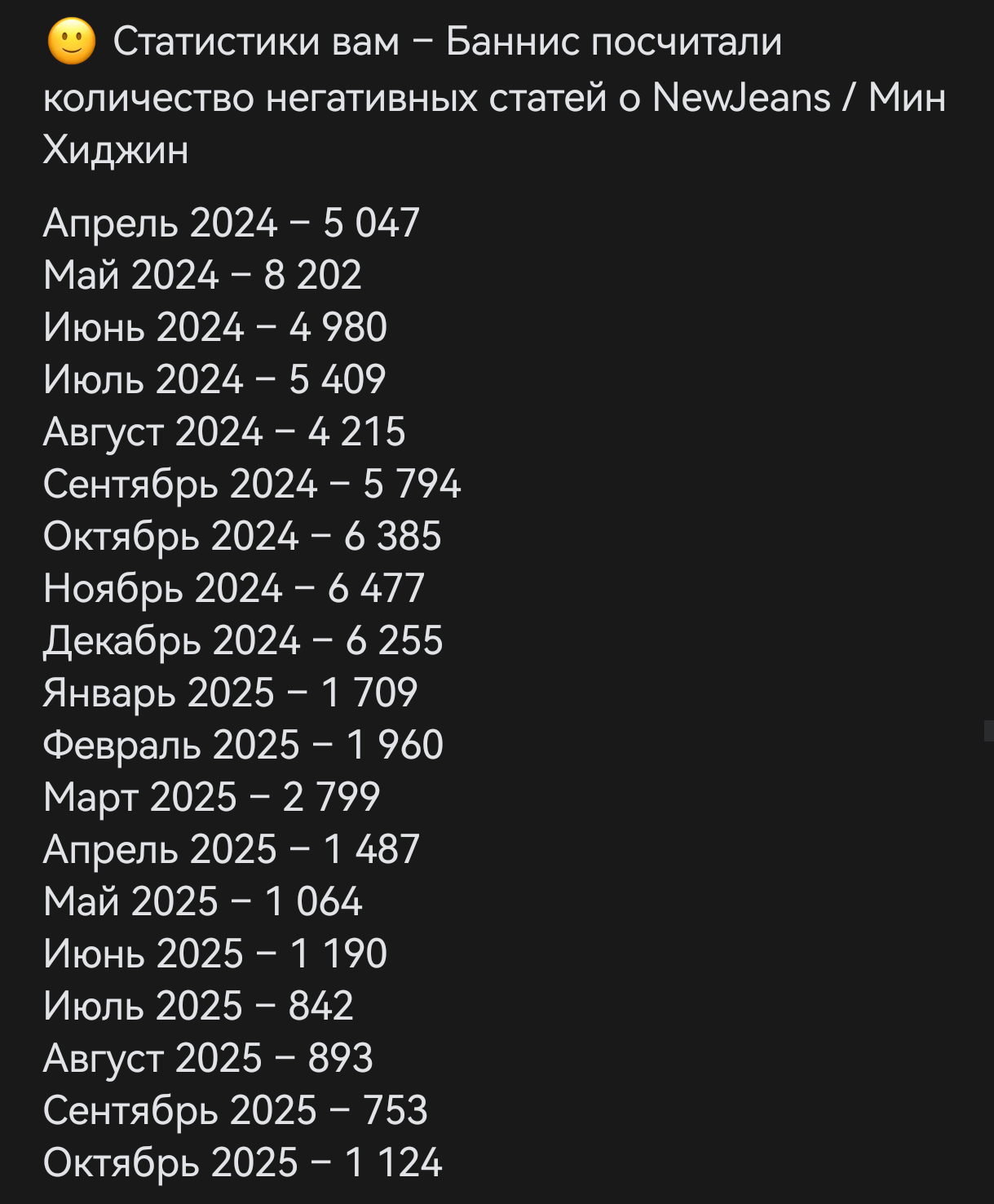Click the smiley face emoji

point(72,42)
